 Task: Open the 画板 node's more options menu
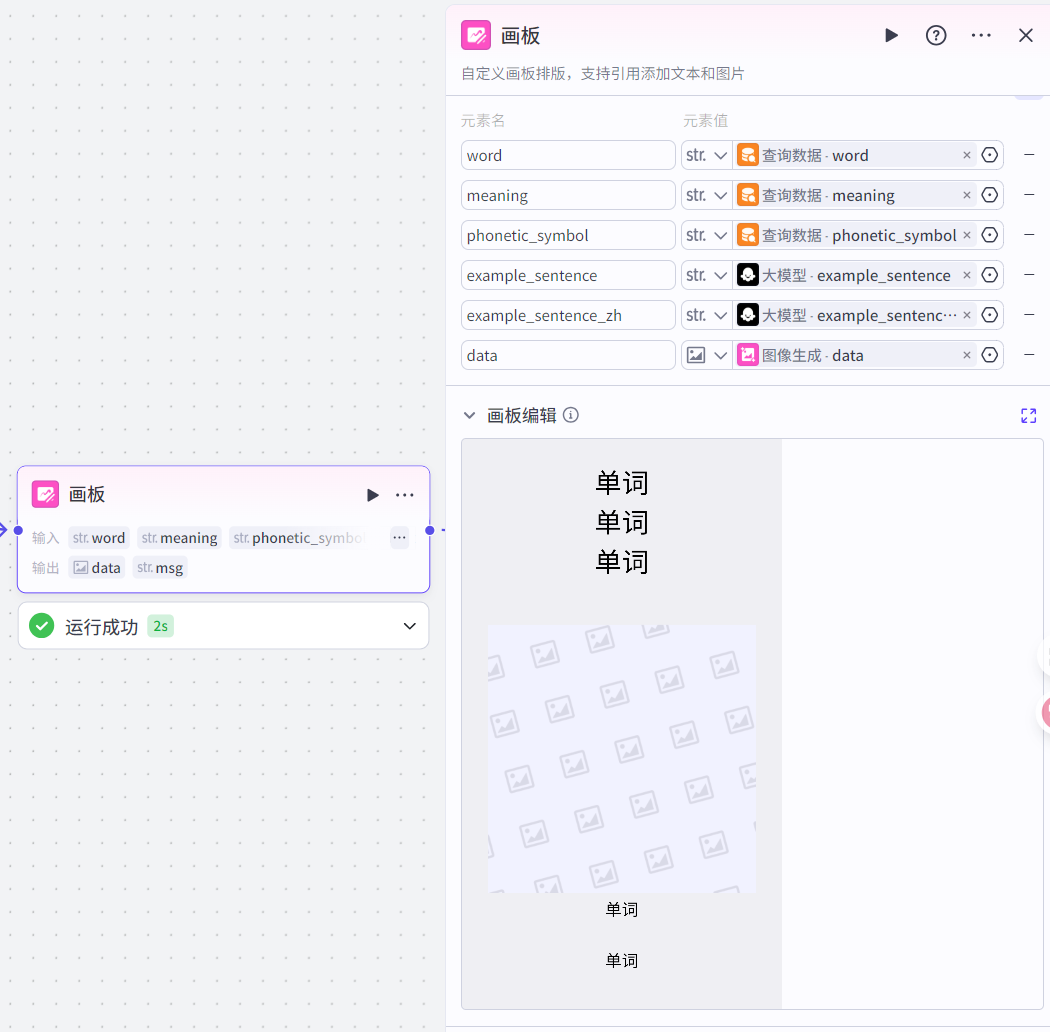coord(405,494)
